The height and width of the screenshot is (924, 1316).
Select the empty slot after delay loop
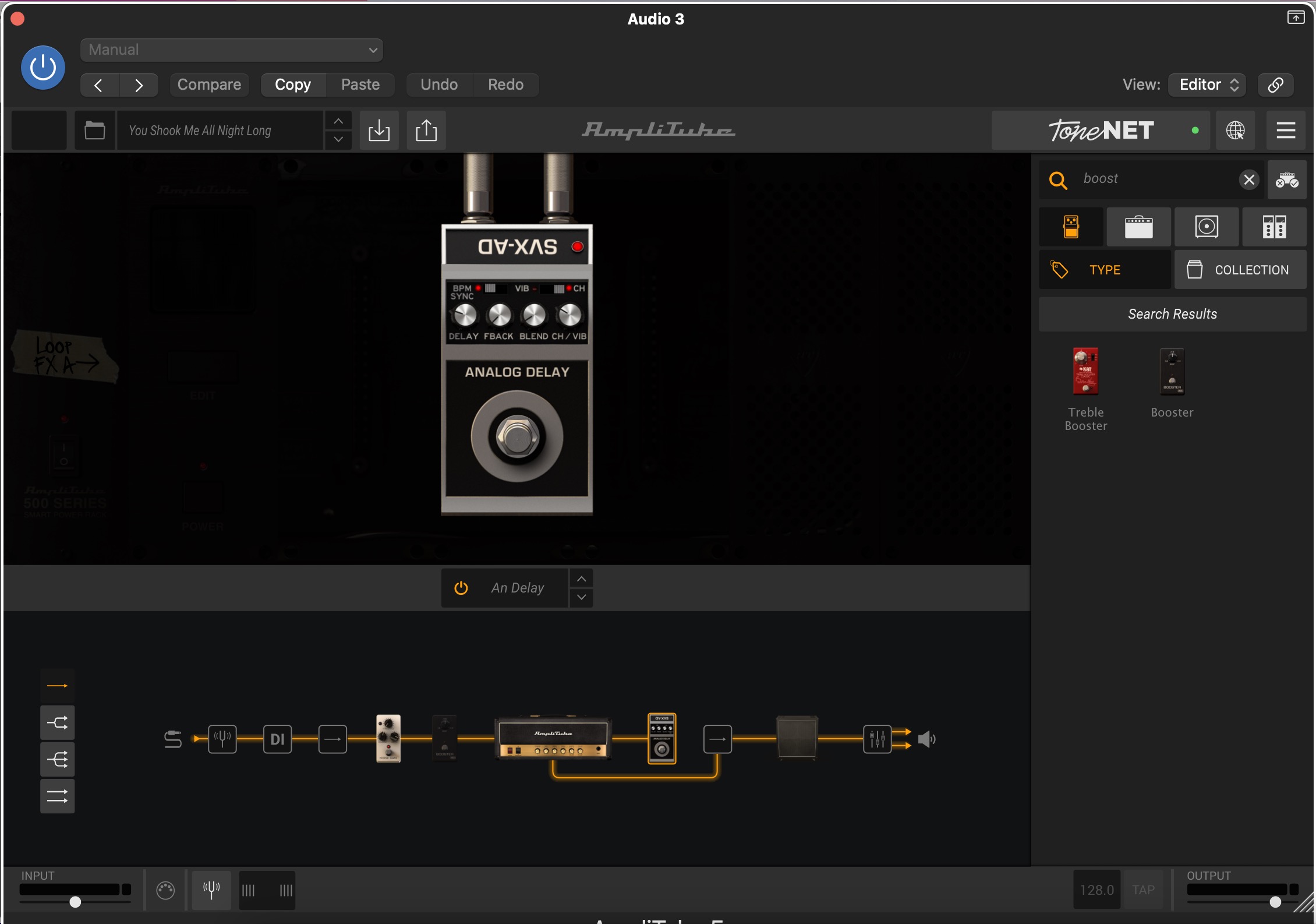(x=717, y=739)
